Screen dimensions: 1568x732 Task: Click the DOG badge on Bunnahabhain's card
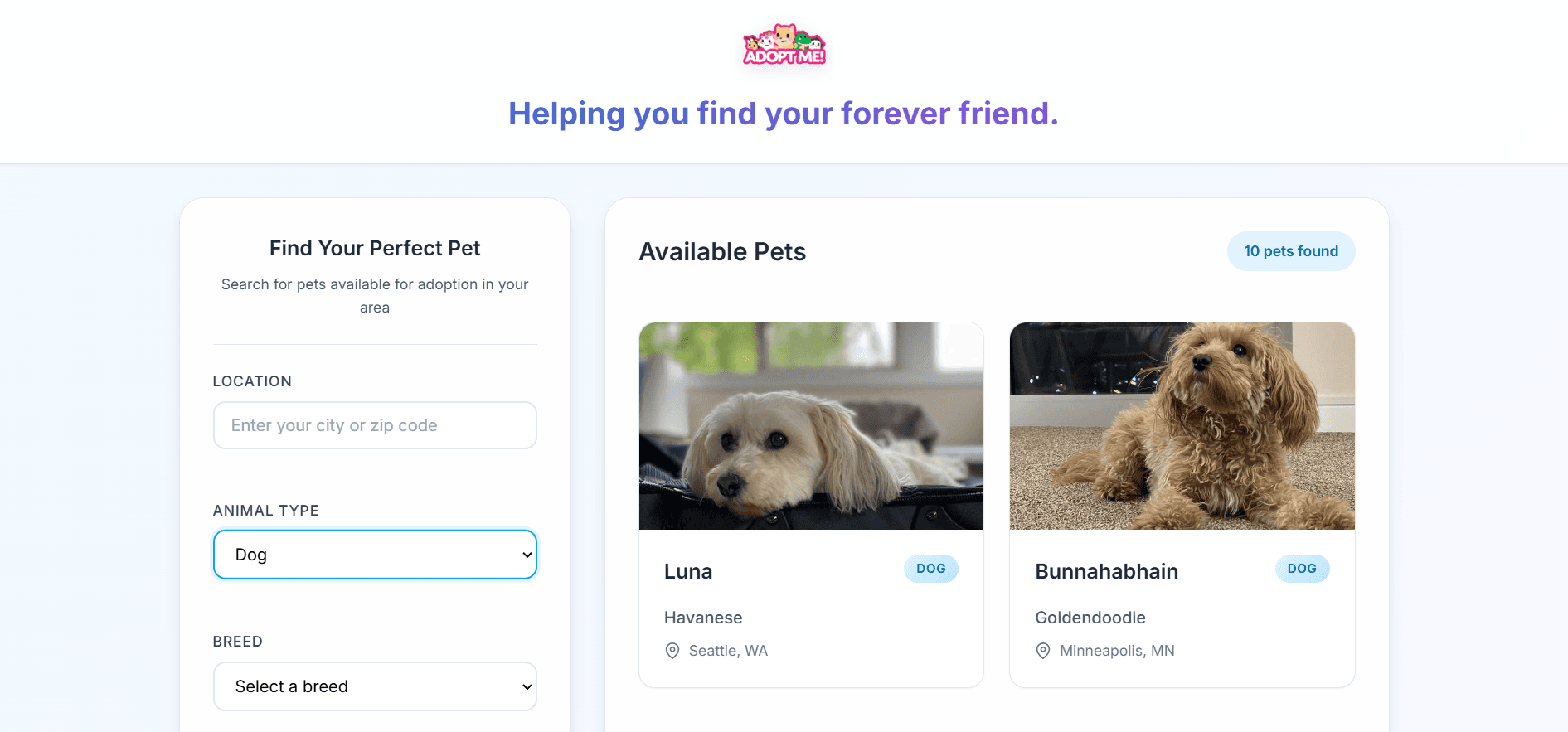1301,569
